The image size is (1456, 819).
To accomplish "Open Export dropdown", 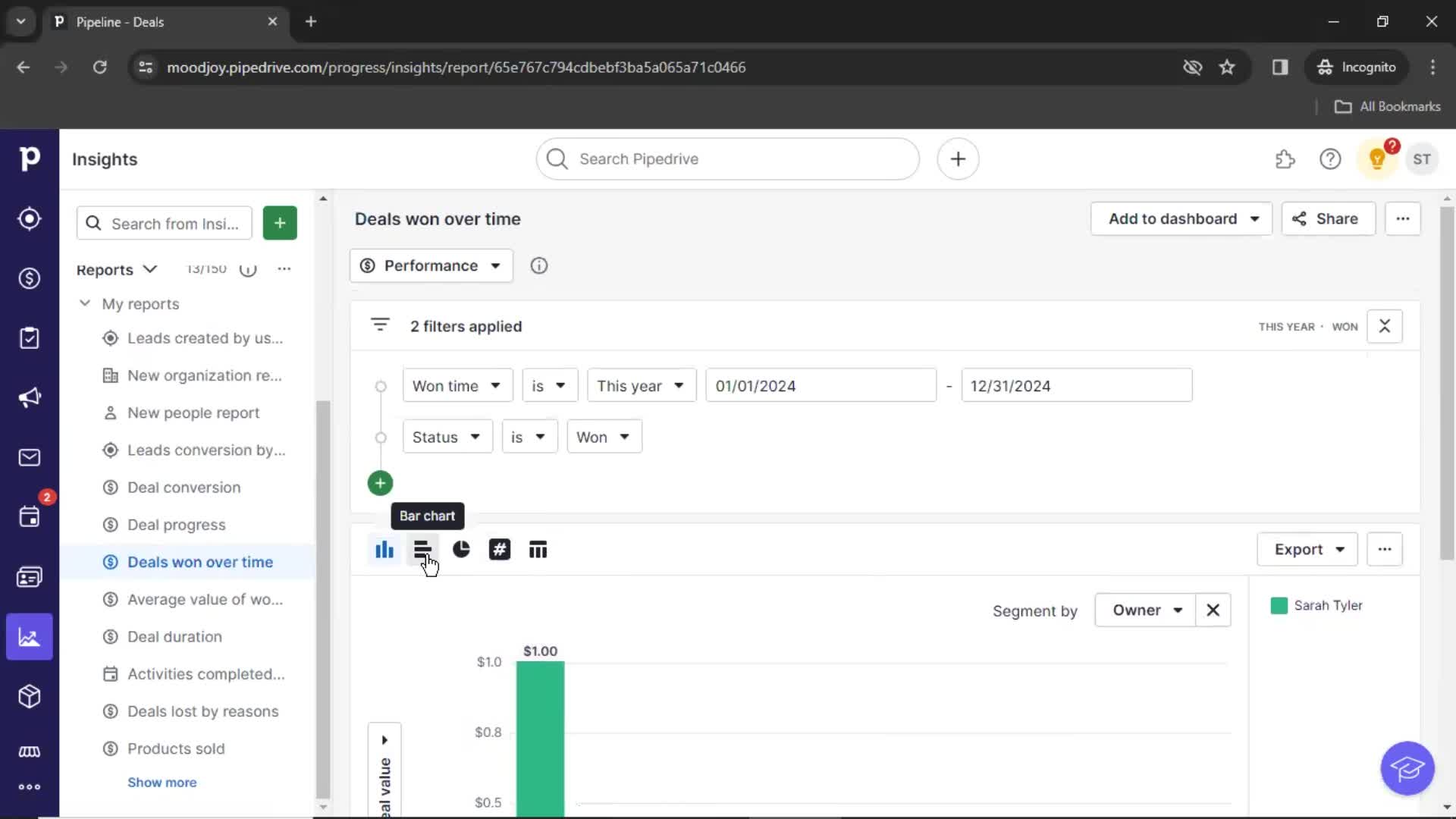I will coord(1307,550).
